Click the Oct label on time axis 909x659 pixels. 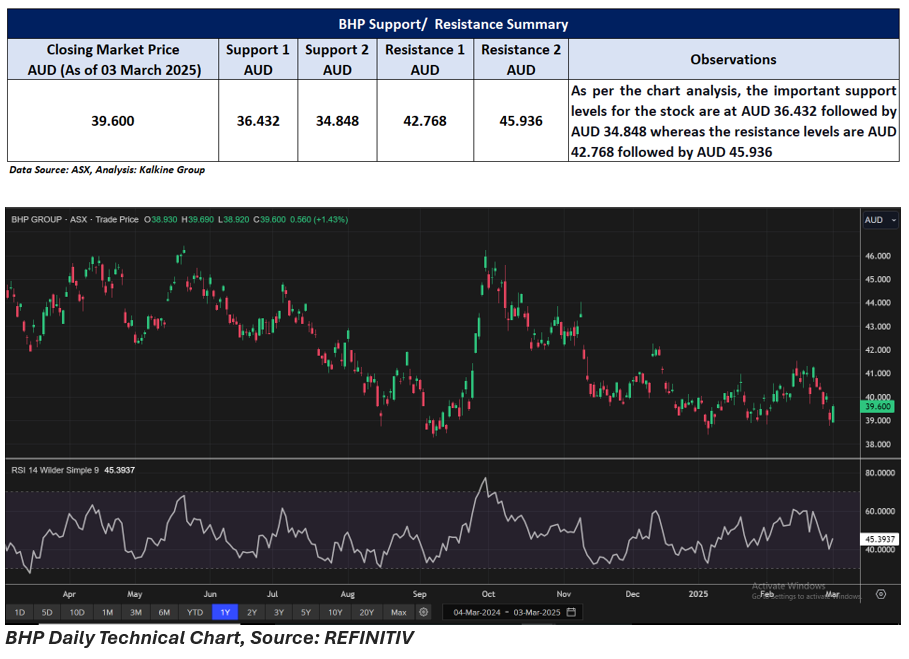pyautogui.click(x=488, y=594)
